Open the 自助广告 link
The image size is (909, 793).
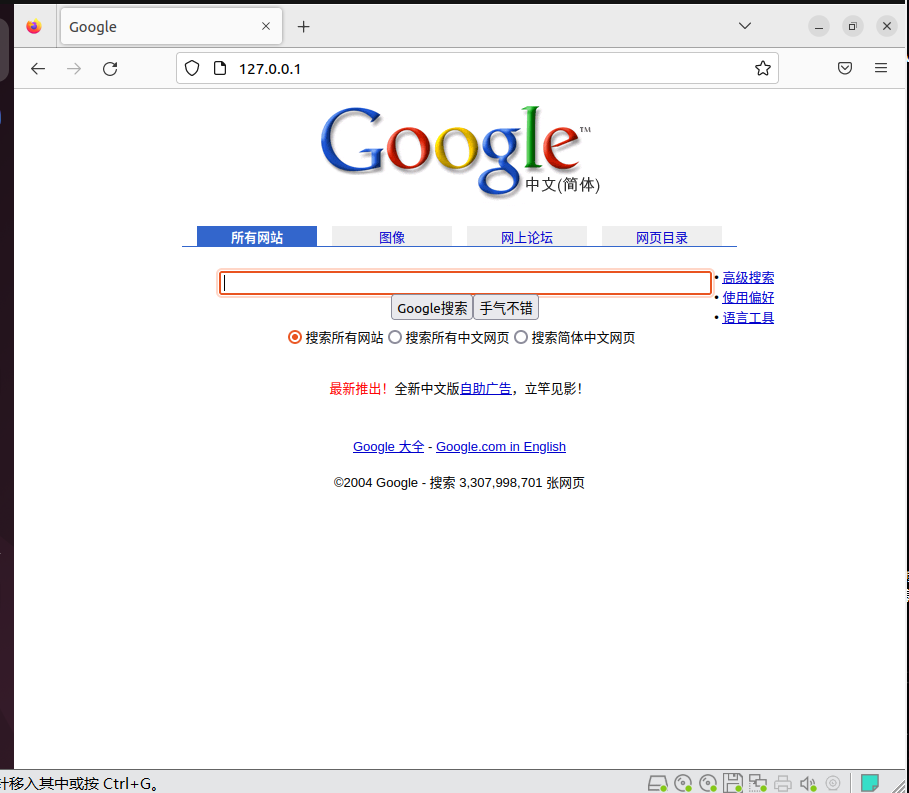click(486, 389)
